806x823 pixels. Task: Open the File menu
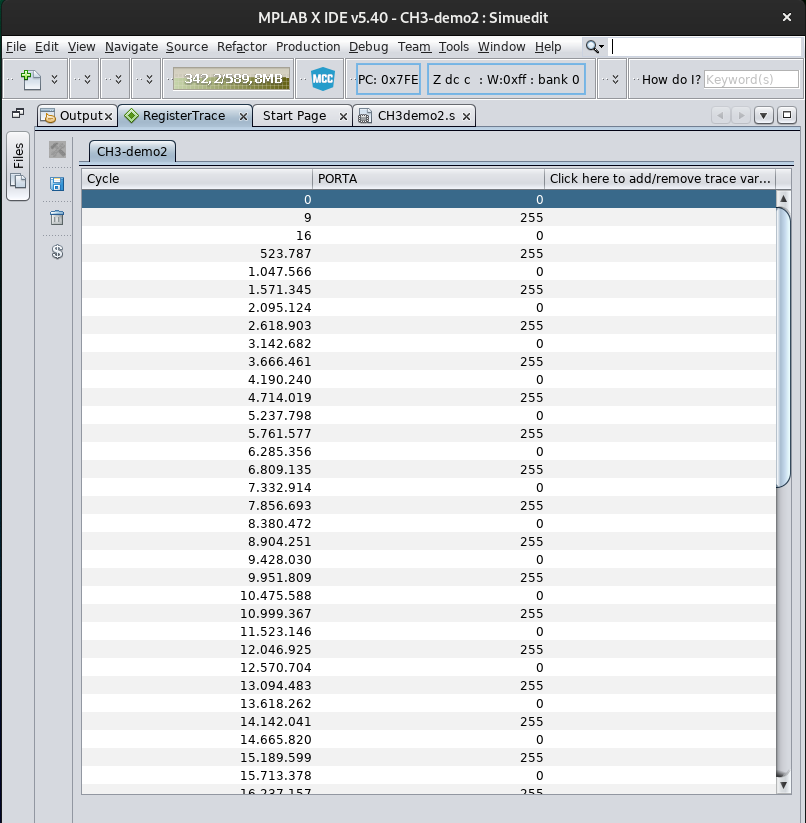point(16,47)
